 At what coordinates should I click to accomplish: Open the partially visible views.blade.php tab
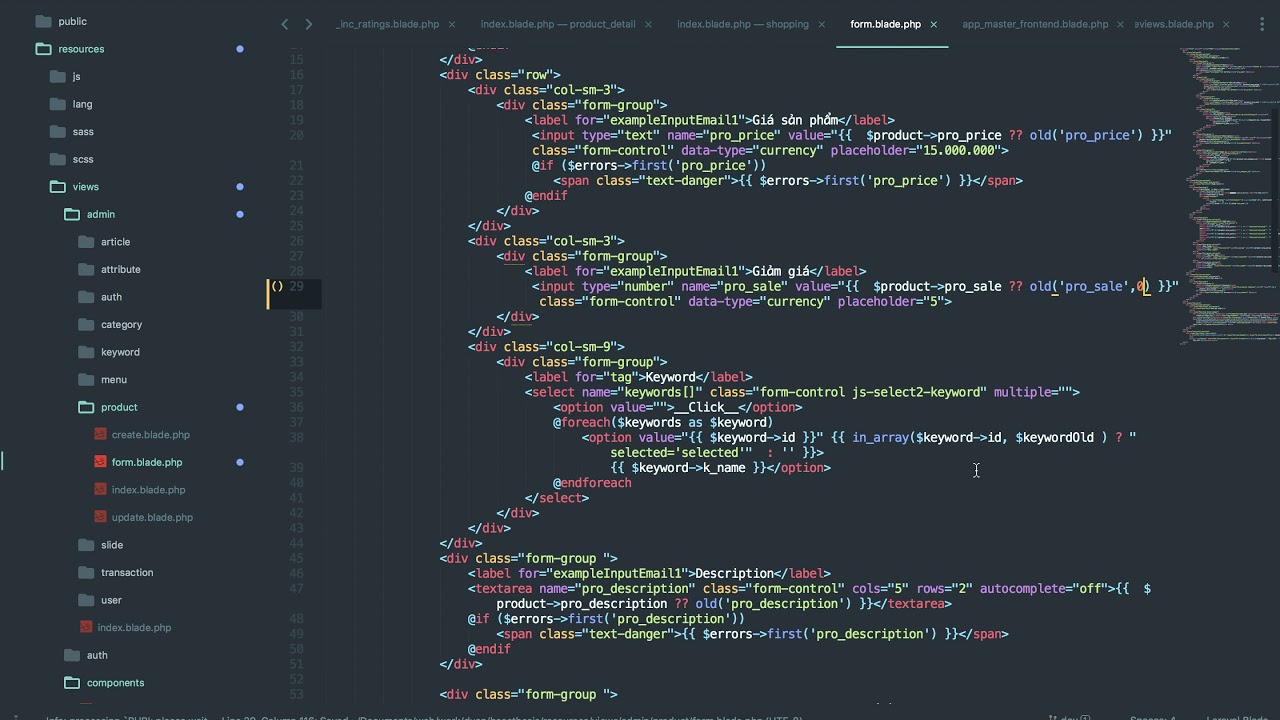[1174, 24]
